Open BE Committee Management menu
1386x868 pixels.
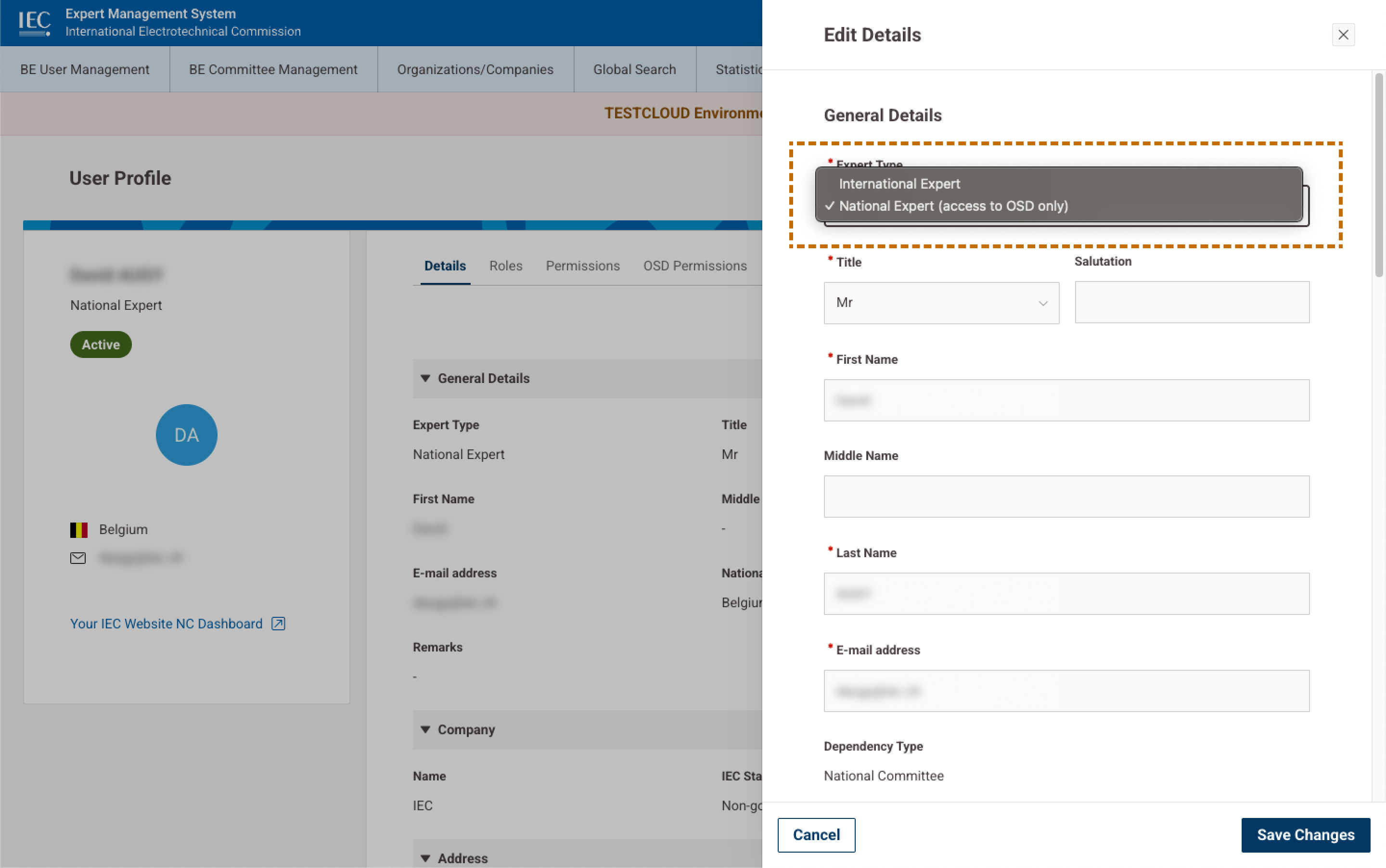pyautogui.click(x=273, y=69)
